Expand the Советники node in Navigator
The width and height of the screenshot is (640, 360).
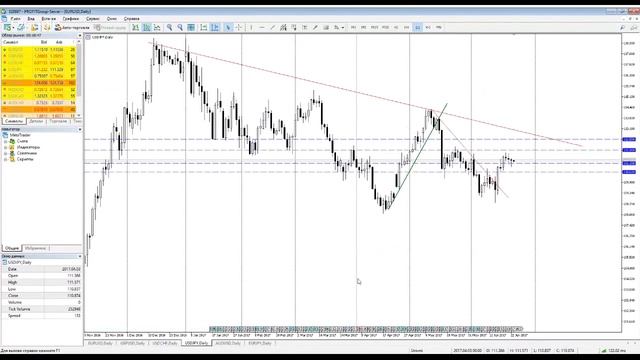click(6, 153)
